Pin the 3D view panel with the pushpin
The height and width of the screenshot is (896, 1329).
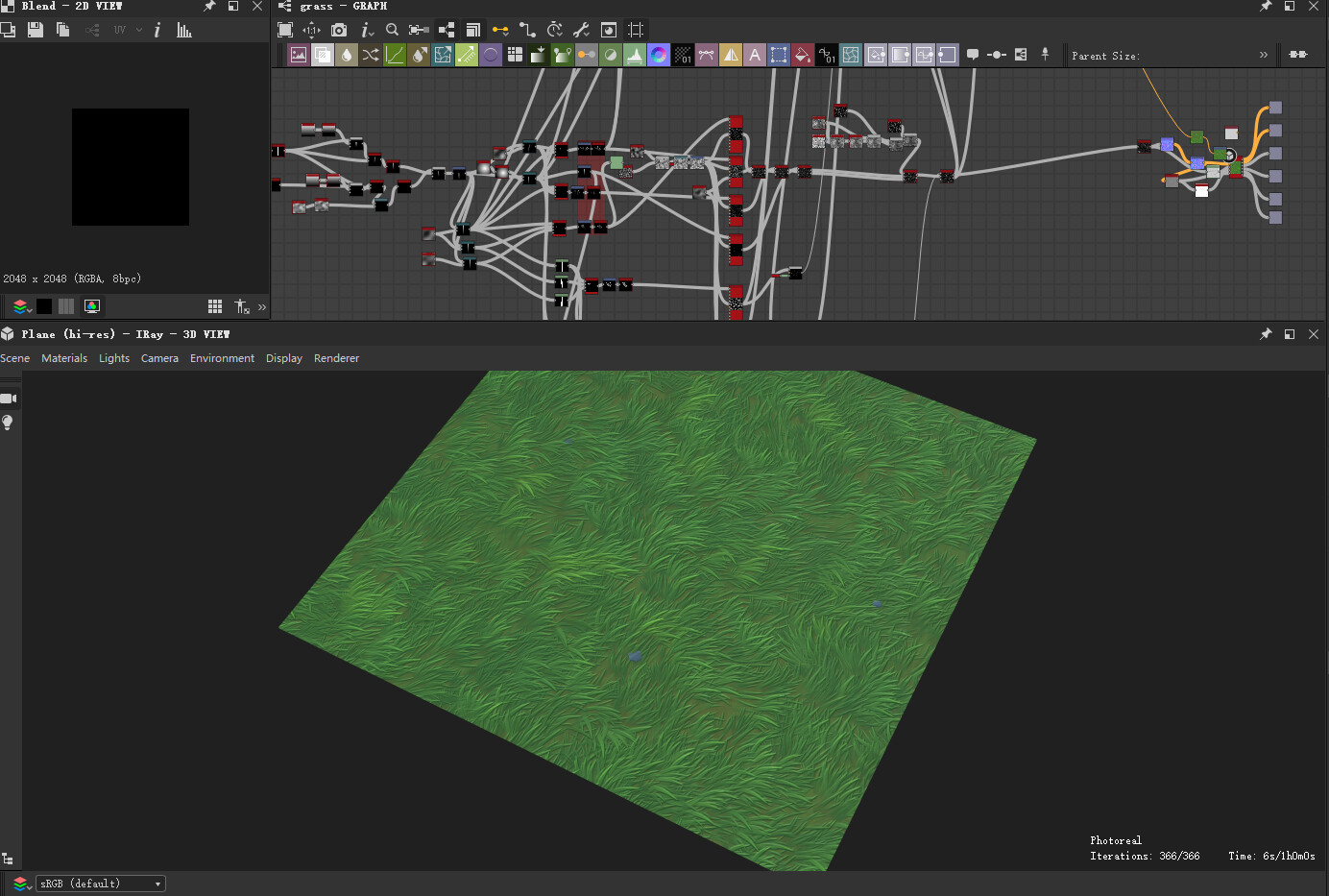point(1266,334)
